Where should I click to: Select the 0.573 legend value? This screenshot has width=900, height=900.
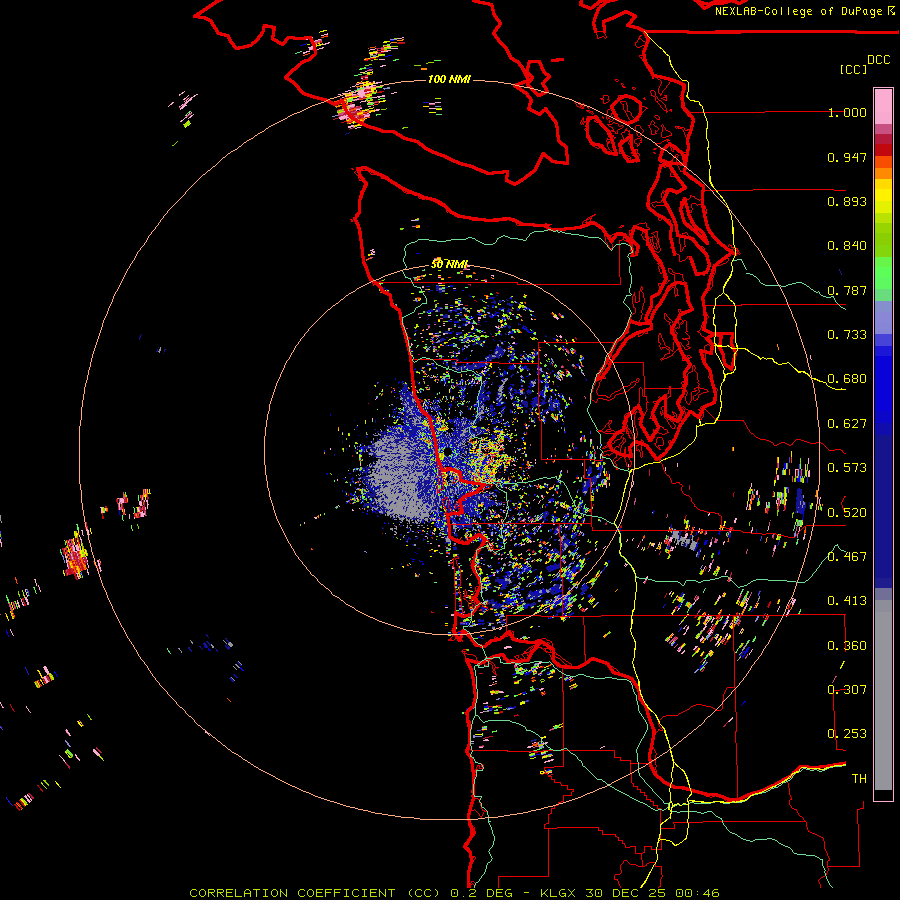pos(847,468)
